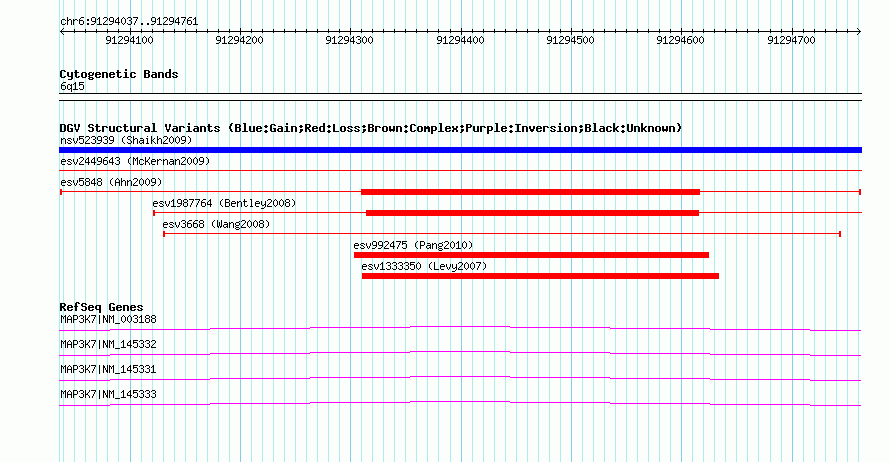Click the DGV Structural Variants track title
The height and width of the screenshot is (462, 890).
pyautogui.click(x=371, y=128)
